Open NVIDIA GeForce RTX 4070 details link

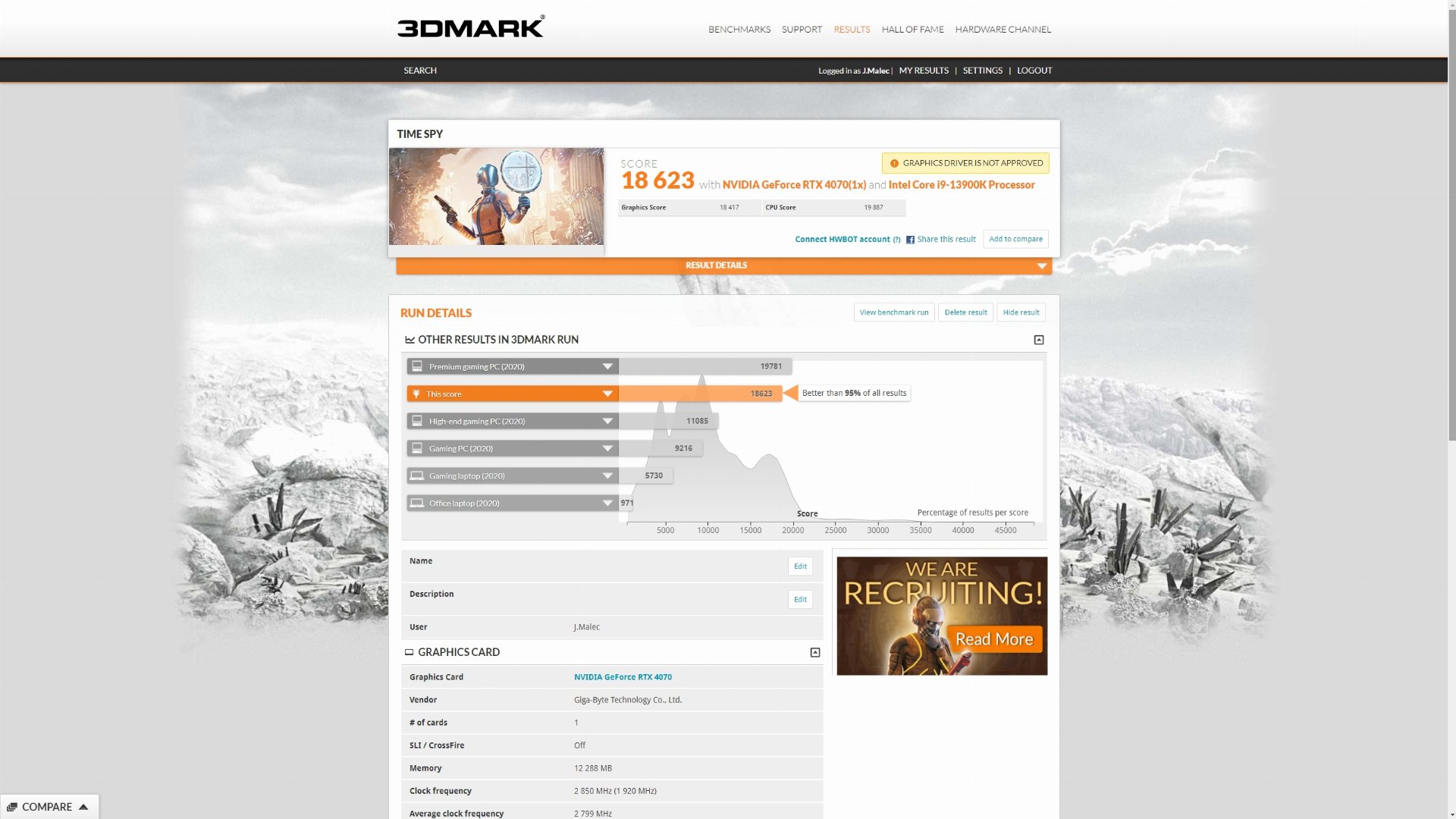coord(623,677)
